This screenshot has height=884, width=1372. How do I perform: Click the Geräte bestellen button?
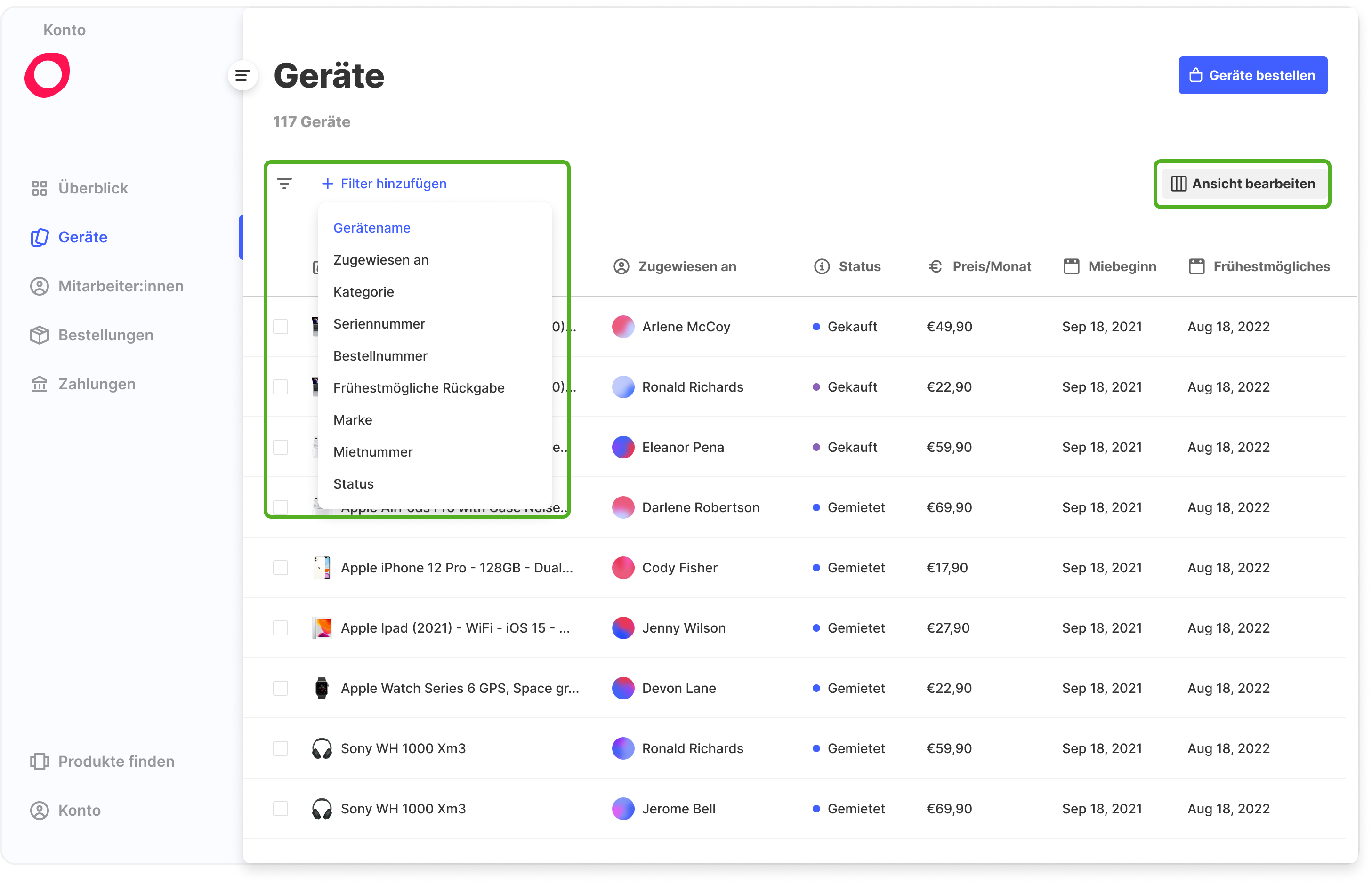tap(1253, 75)
